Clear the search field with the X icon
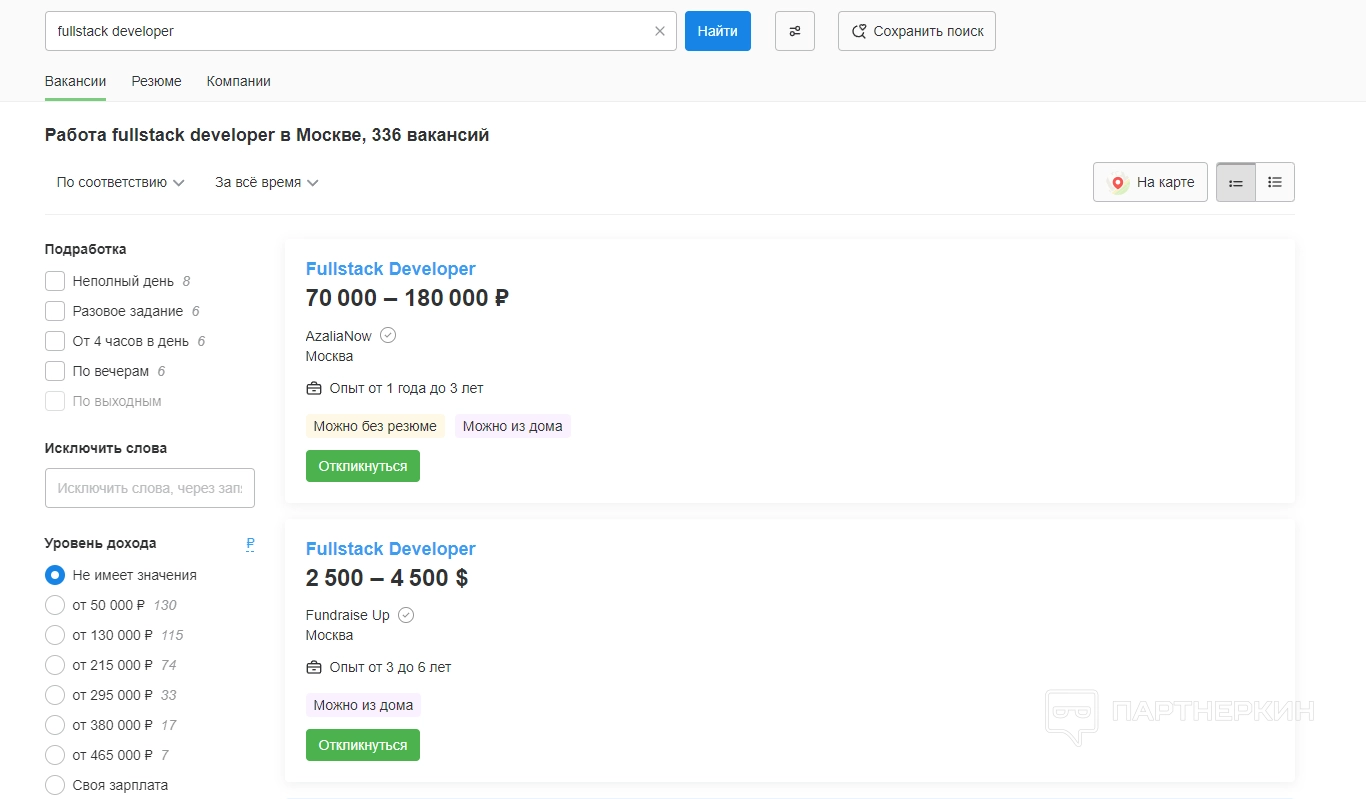This screenshot has height=799, width=1366. pyautogui.click(x=659, y=31)
